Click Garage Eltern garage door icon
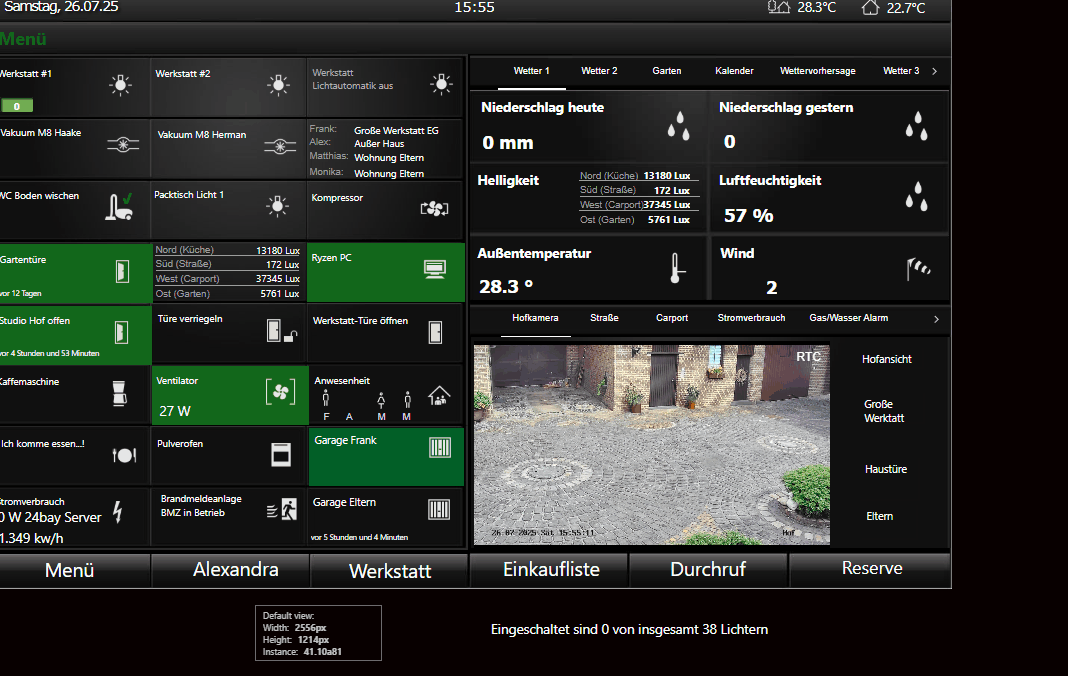The height and width of the screenshot is (676, 1068). tap(439, 509)
